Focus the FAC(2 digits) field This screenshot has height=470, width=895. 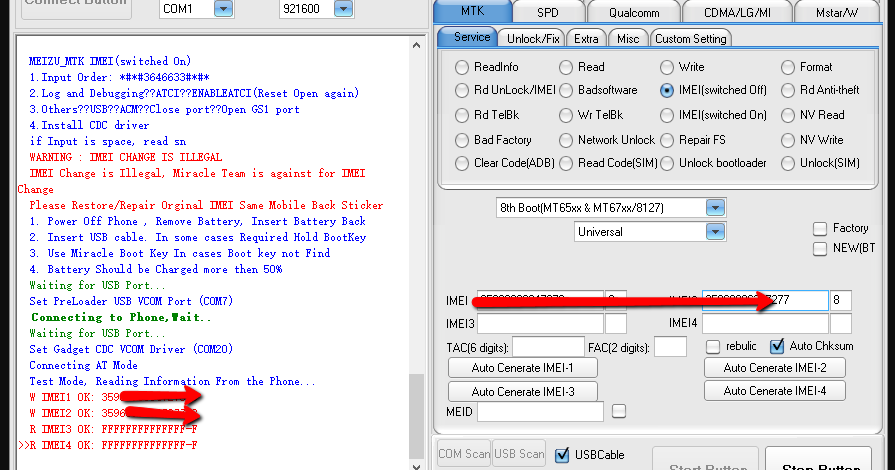[x=670, y=347]
